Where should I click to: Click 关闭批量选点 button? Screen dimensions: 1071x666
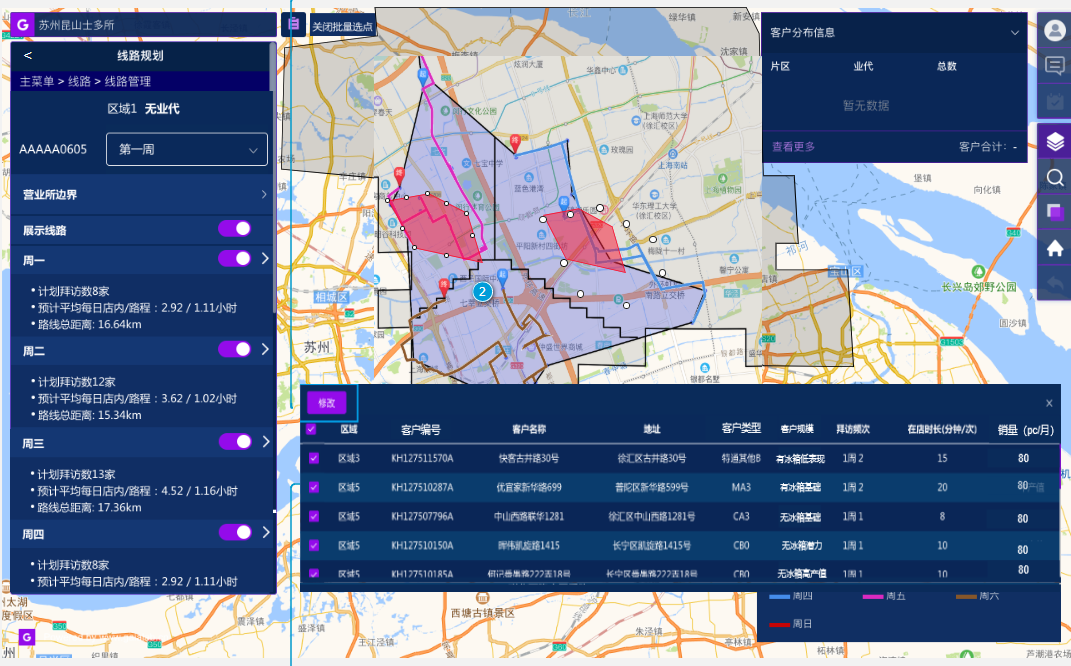(343, 26)
